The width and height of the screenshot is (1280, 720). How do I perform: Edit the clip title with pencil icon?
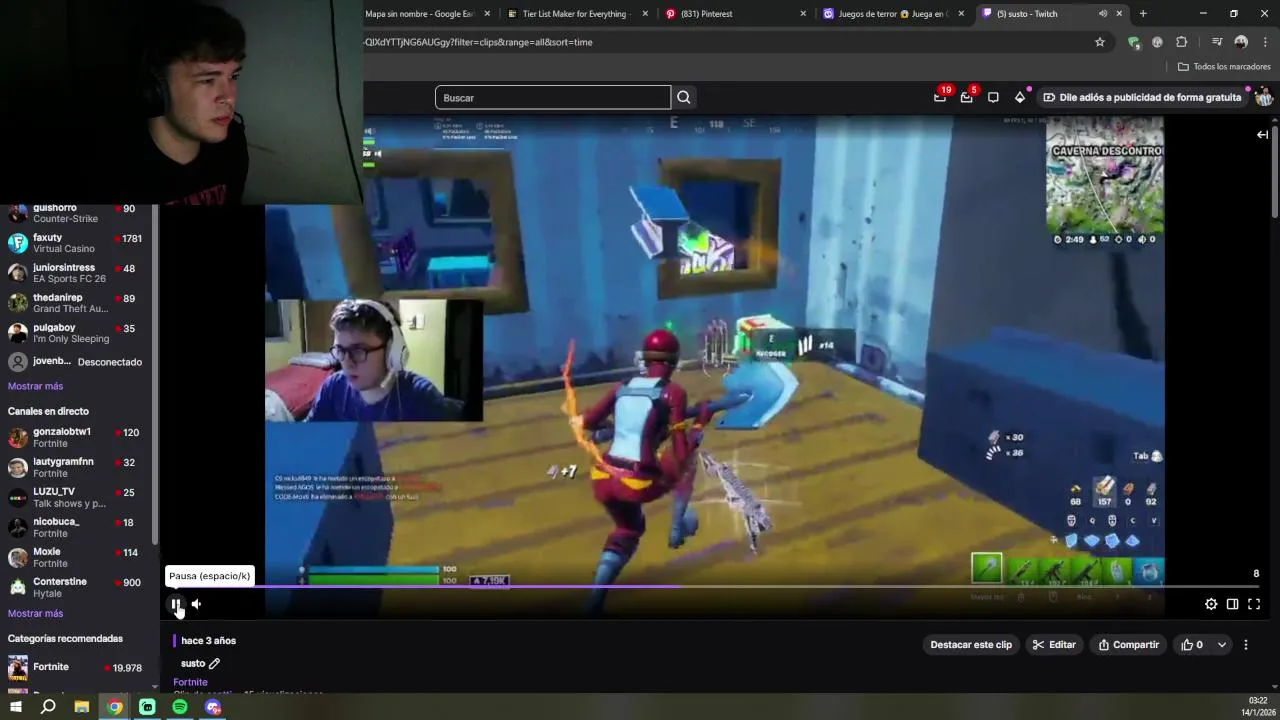pyautogui.click(x=214, y=663)
